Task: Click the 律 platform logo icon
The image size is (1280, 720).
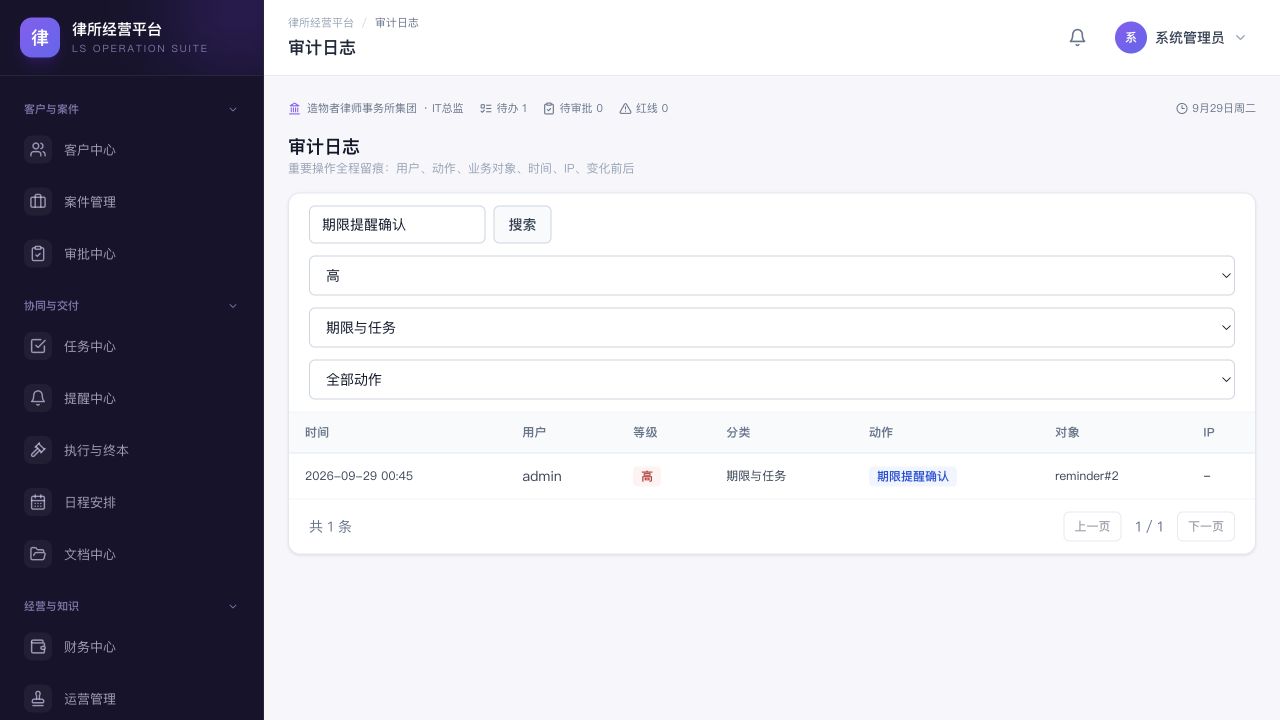Action: [x=40, y=38]
